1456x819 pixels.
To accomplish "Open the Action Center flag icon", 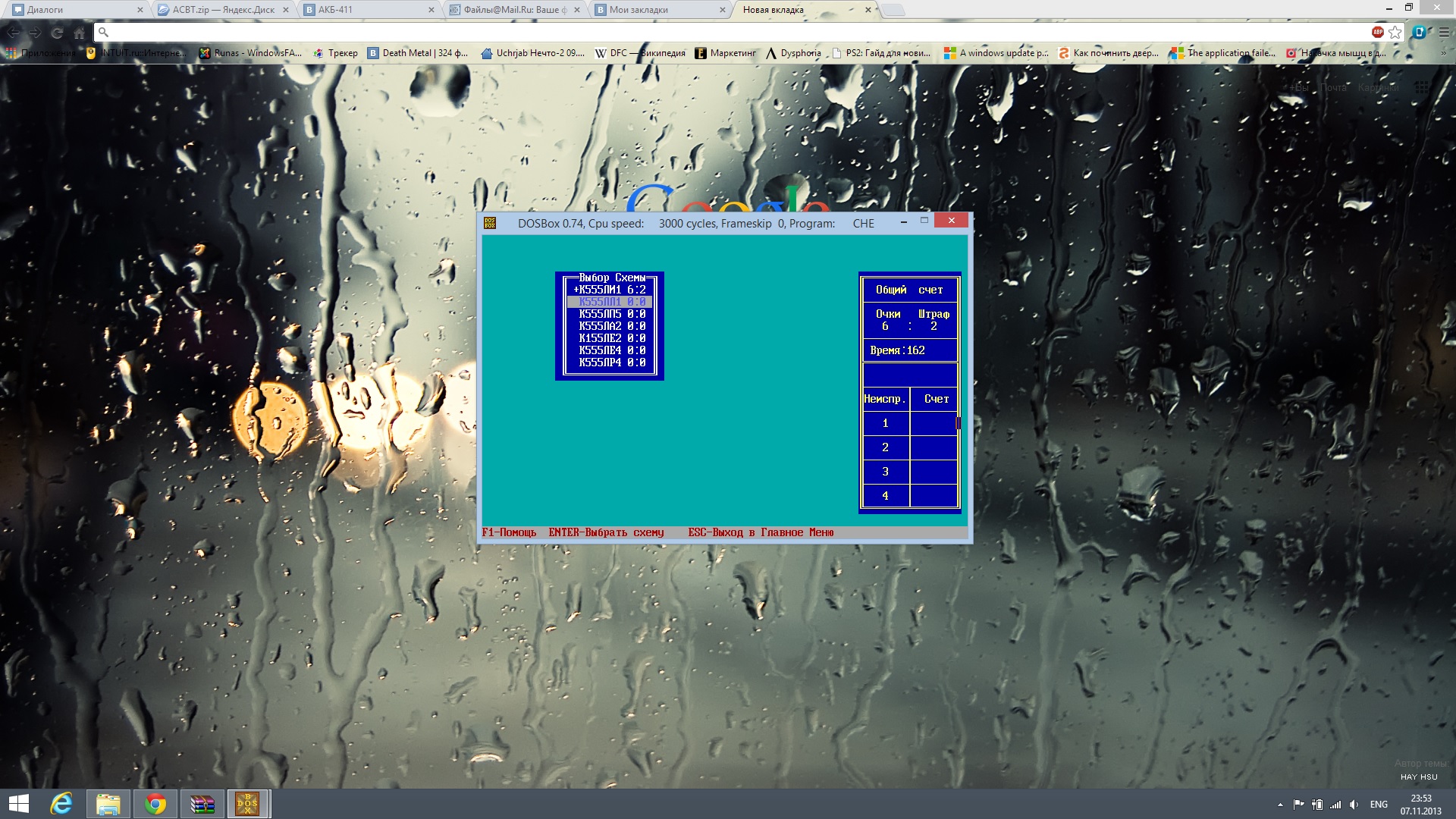I will pyautogui.click(x=1298, y=805).
